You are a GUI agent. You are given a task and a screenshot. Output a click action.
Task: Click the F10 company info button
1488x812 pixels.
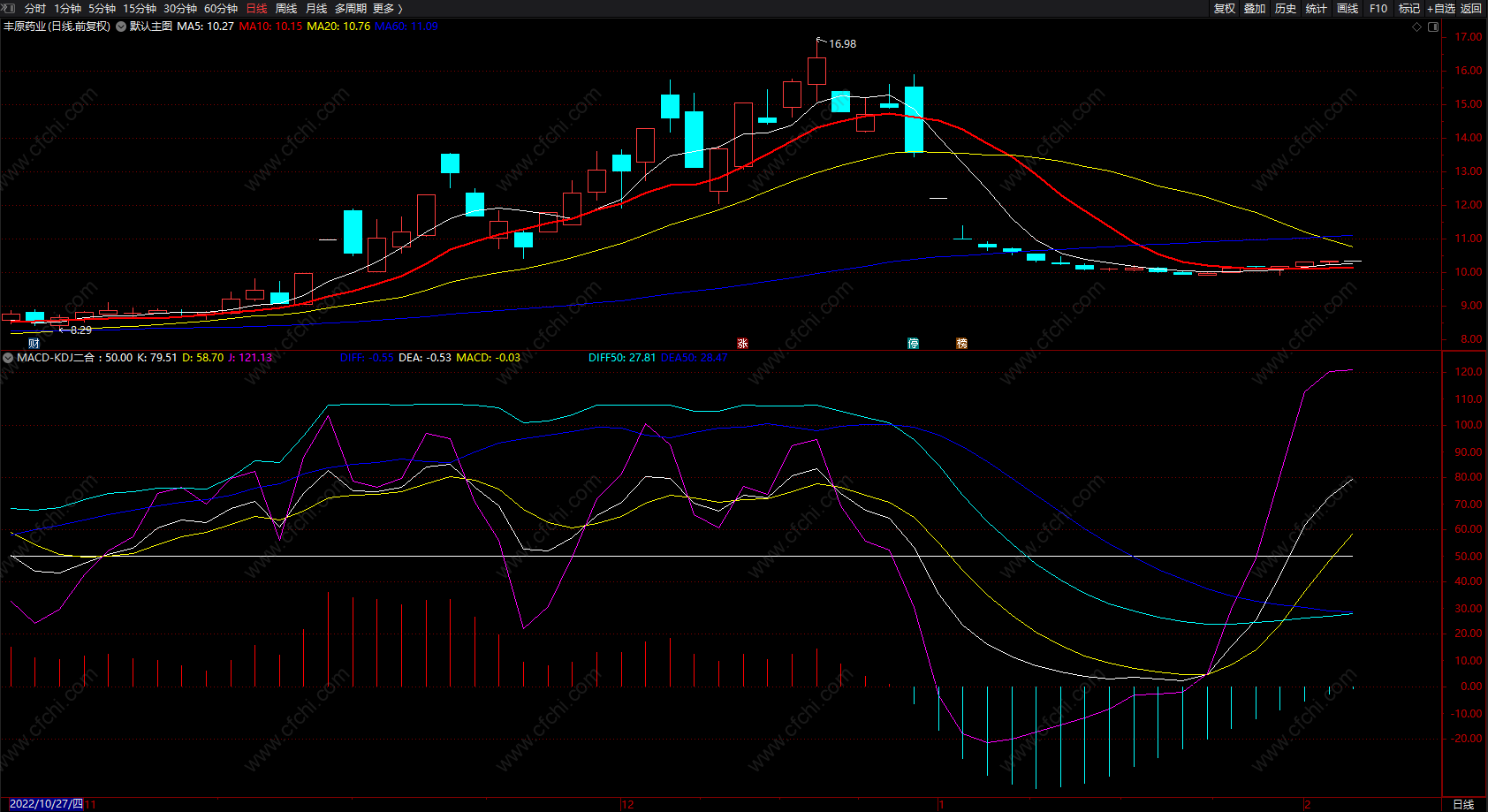pos(1378,8)
